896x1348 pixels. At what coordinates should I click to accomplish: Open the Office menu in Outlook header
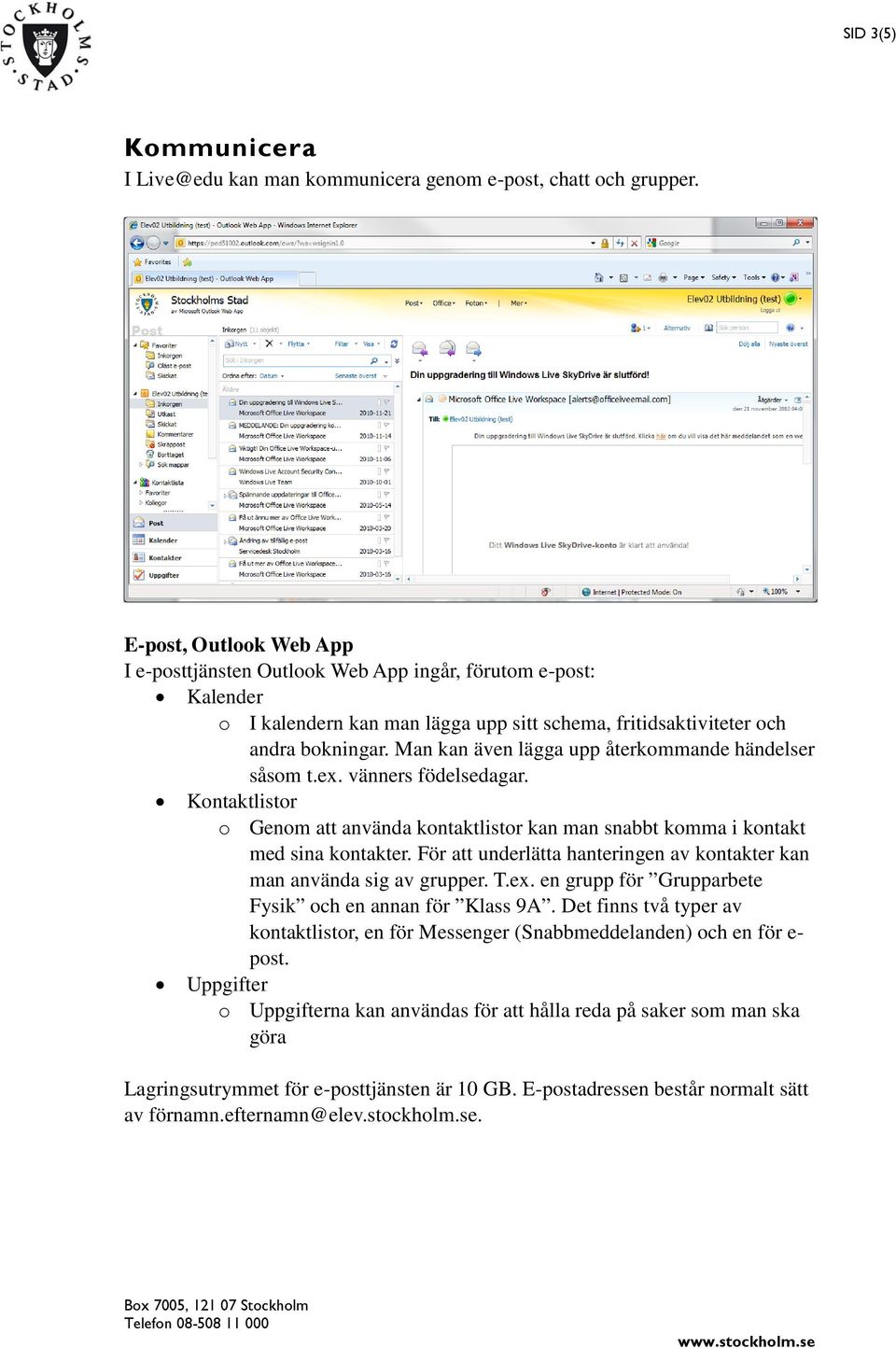point(443,303)
